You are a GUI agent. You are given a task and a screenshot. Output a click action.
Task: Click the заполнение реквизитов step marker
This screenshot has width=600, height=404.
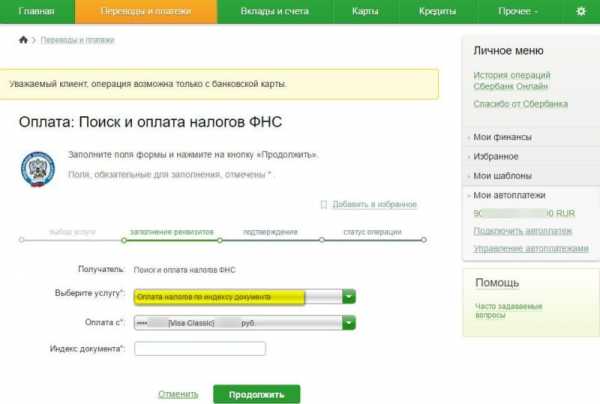[x=124, y=240]
